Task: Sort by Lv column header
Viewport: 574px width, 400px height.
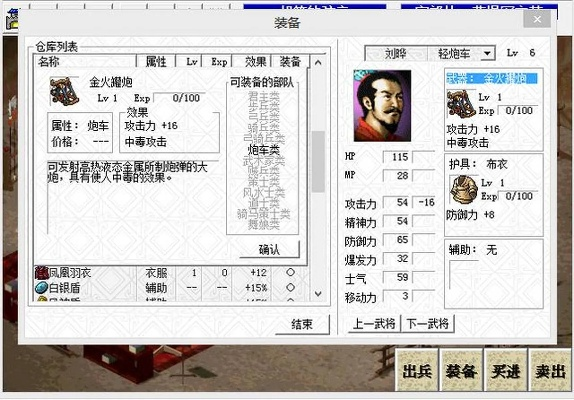Action: click(189, 61)
